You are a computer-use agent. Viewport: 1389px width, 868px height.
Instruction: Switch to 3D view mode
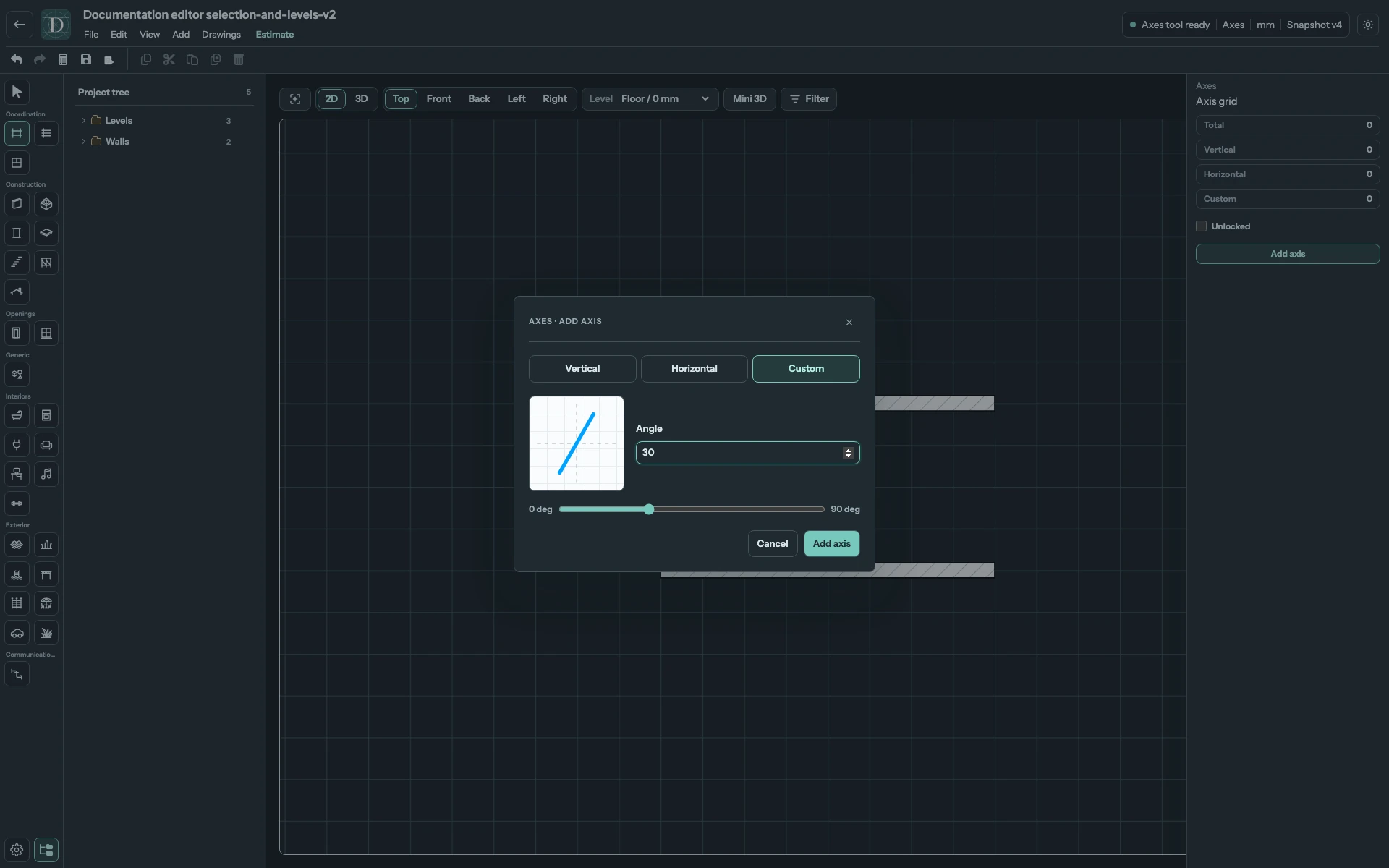[362, 99]
